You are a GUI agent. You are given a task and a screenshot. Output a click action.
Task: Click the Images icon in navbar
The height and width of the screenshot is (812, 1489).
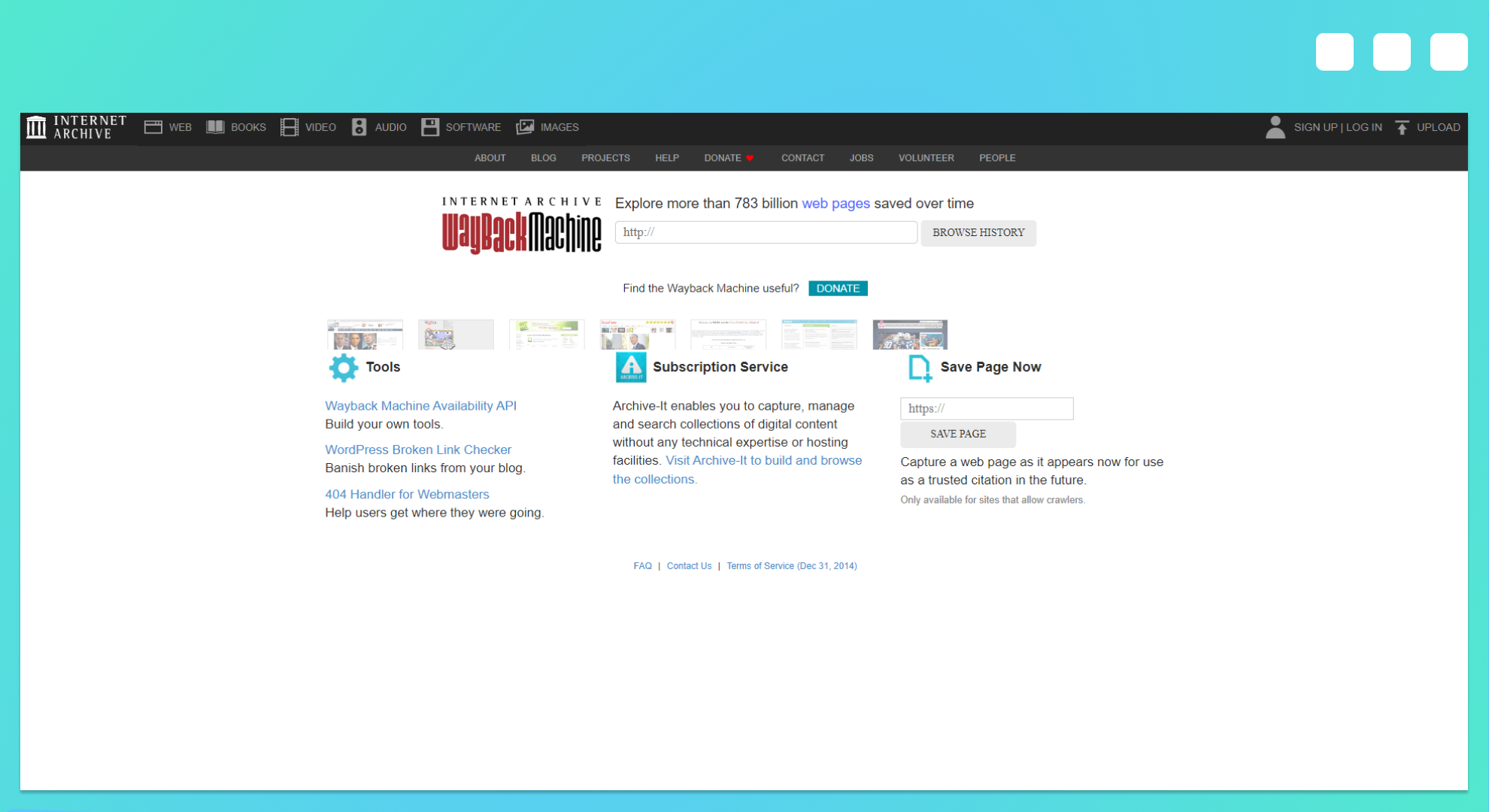point(525,127)
